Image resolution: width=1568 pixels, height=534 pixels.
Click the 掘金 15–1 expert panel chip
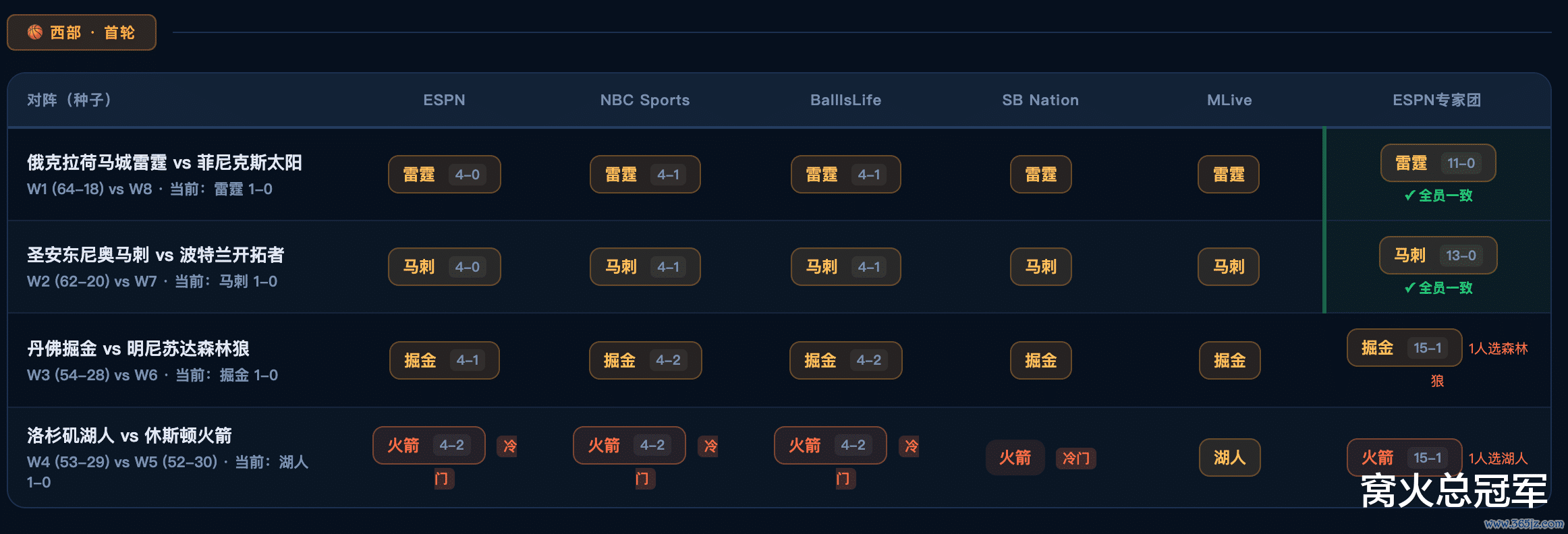tap(1404, 348)
